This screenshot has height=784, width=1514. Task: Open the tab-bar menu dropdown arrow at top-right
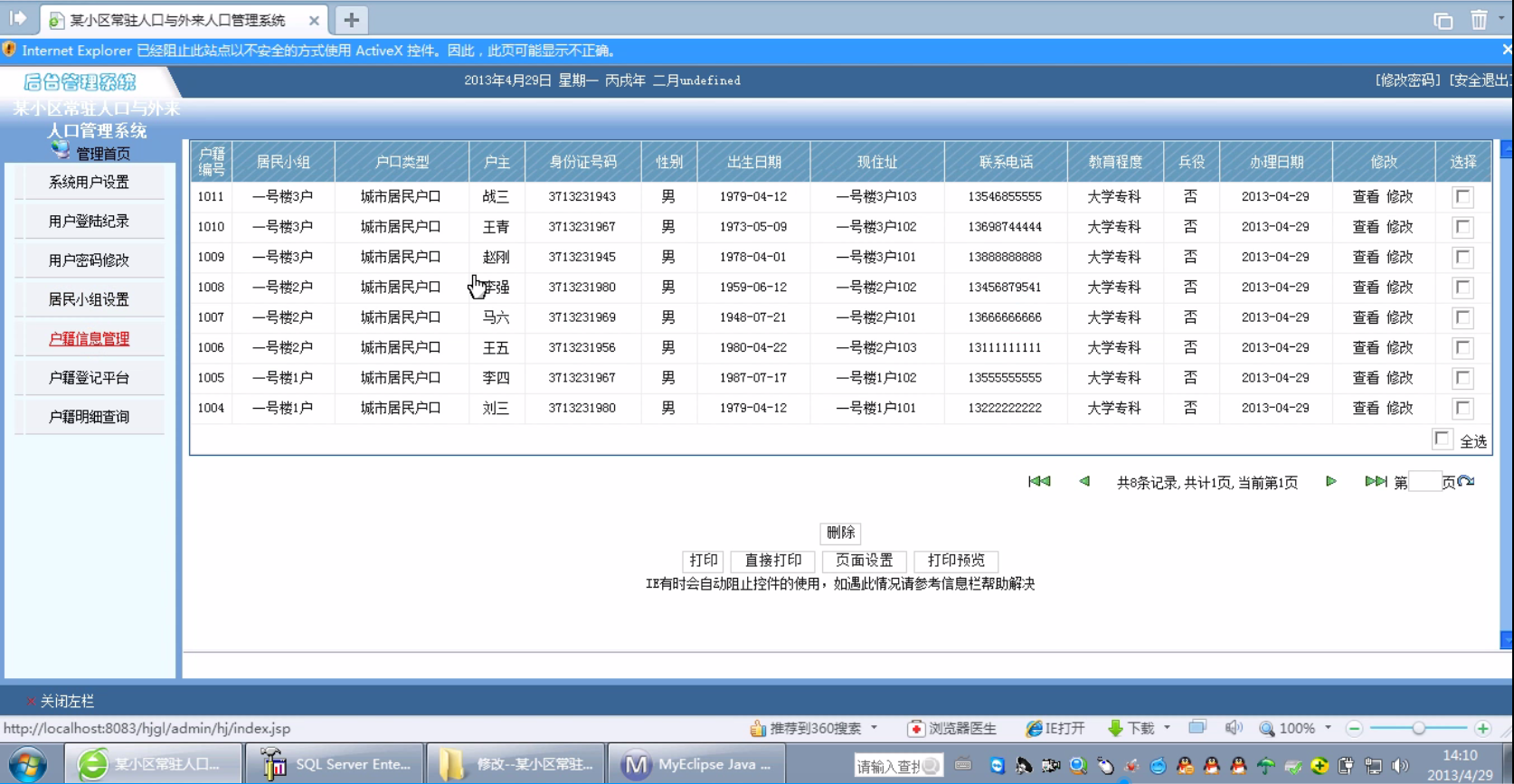coord(1502,17)
